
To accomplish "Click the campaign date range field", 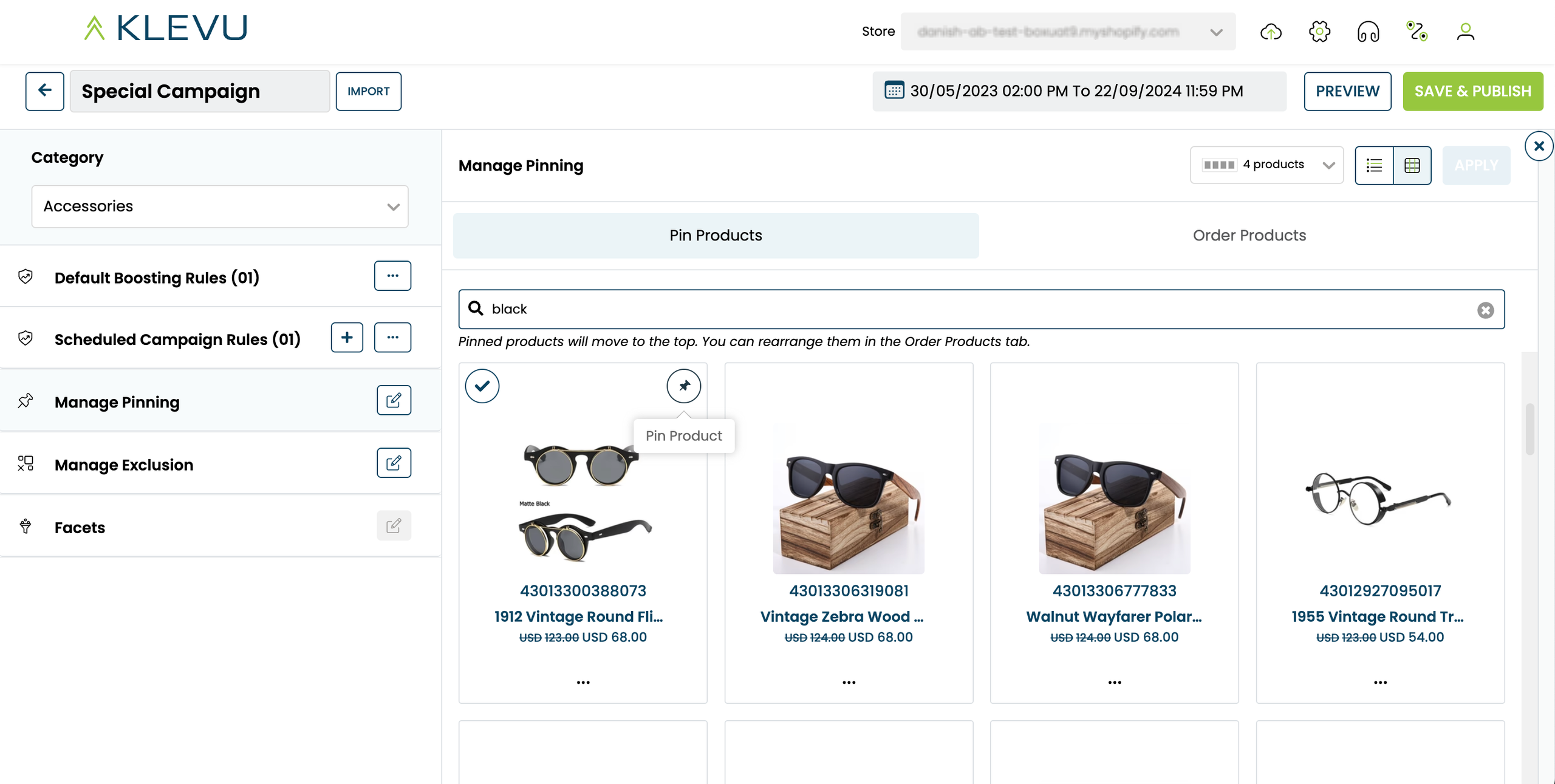I will [x=1079, y=91].
